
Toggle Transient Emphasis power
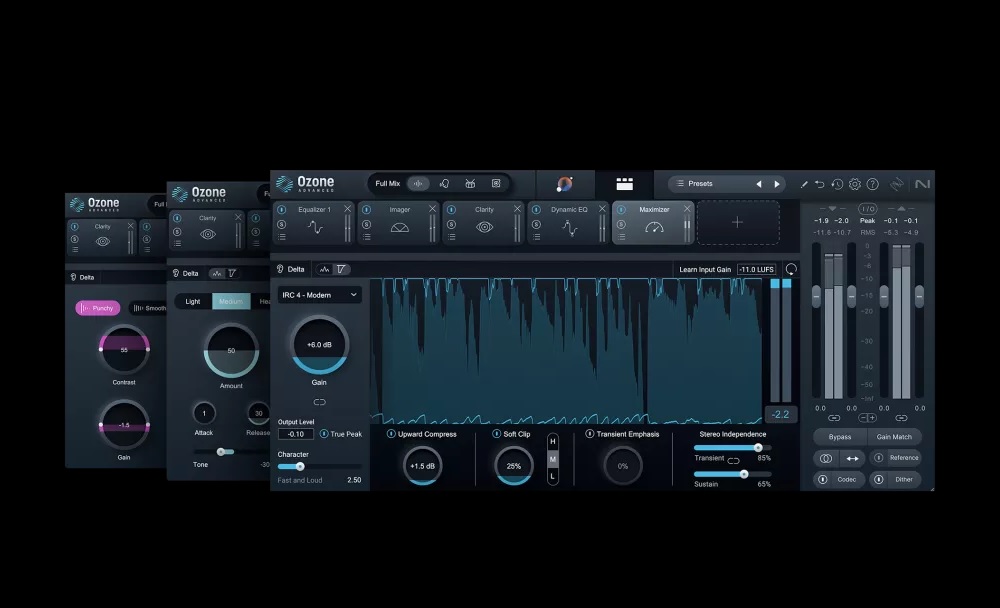(590, 434)
